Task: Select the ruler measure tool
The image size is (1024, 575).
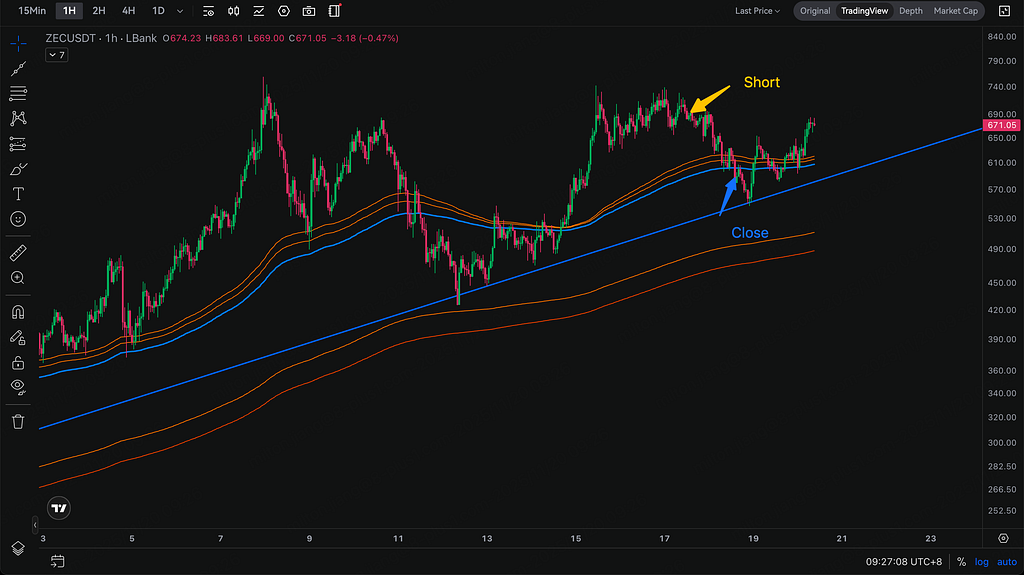Action: [18, 253]
